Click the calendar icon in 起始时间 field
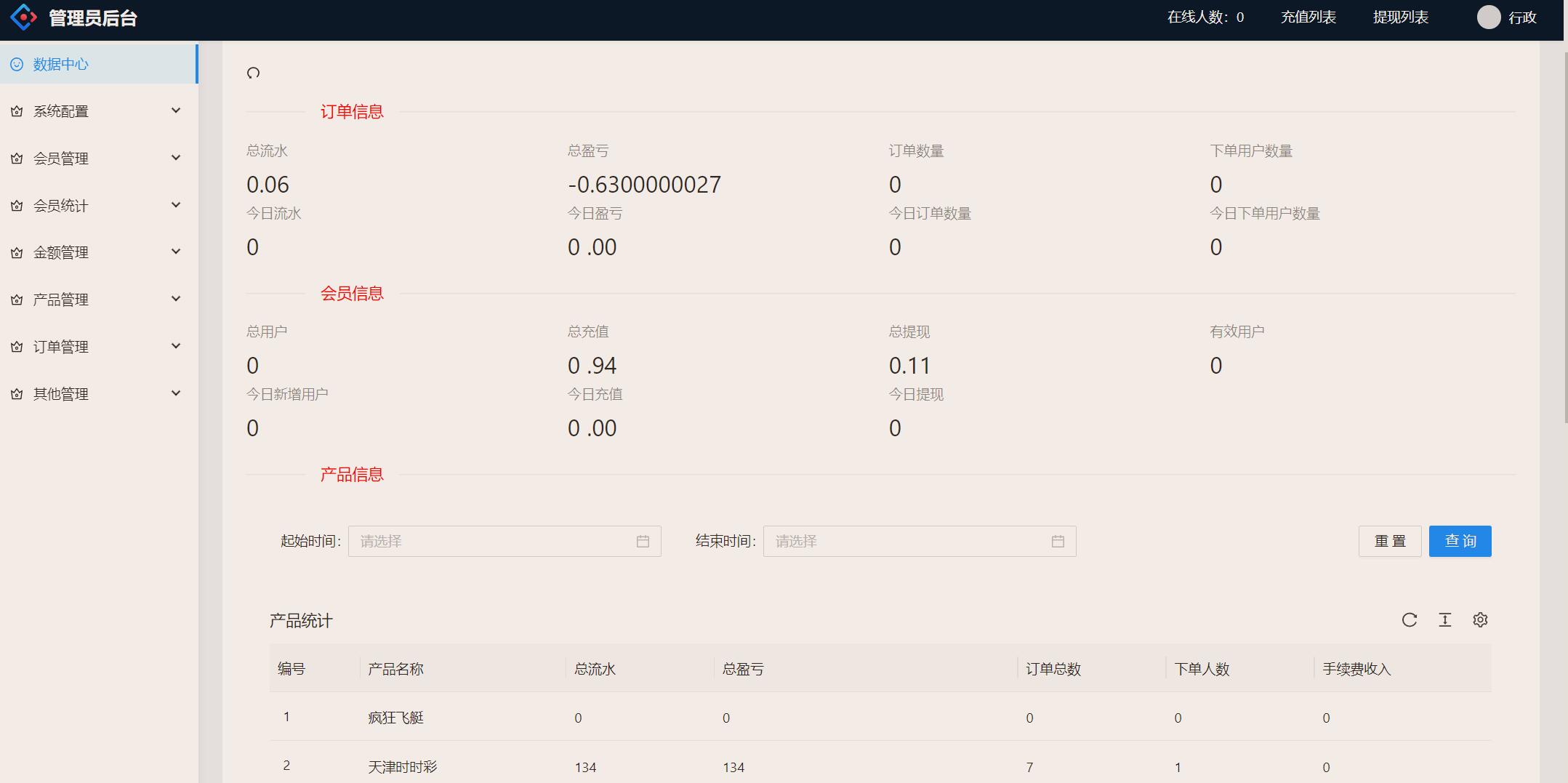 tap(643, 542)
